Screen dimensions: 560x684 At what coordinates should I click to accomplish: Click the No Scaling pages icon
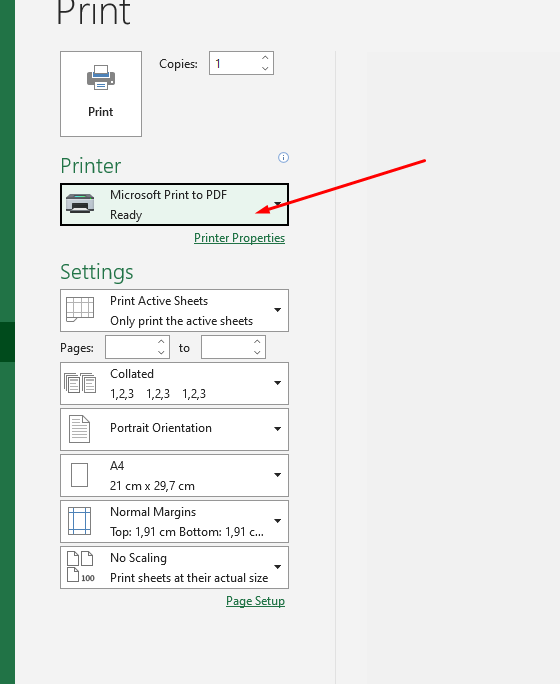tap(80, 567)
